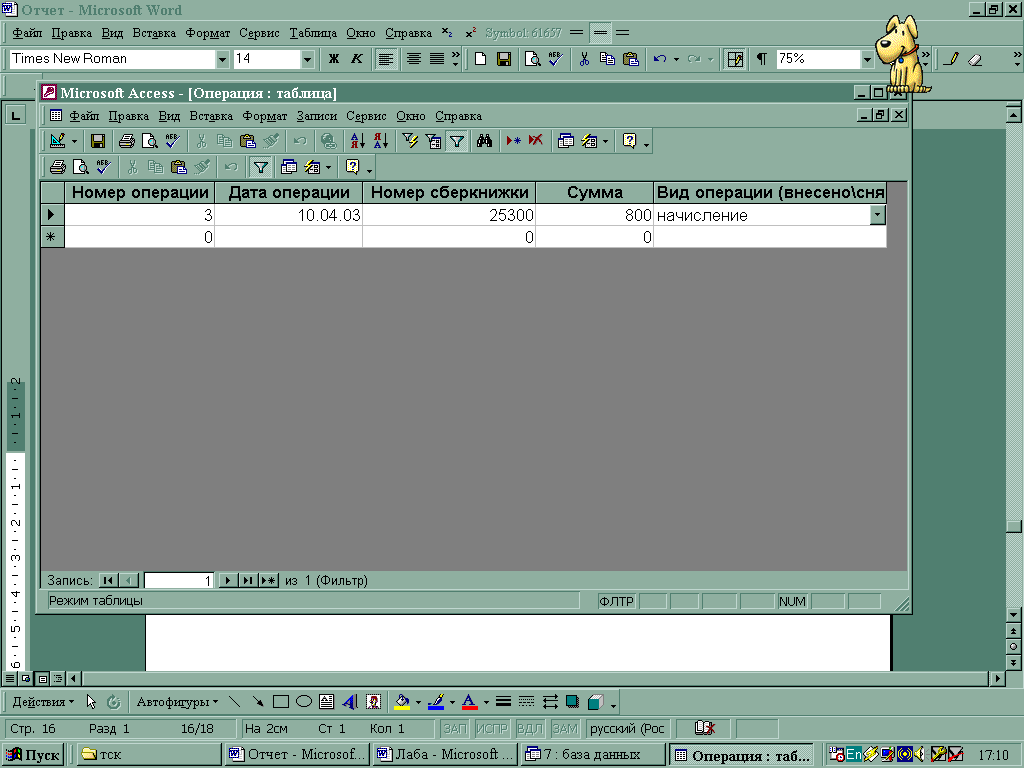Image resolution: width=1024 pixels, height=768 pixels.
Task: Click Word's Undo arrow icon
Action: point(660,59)
